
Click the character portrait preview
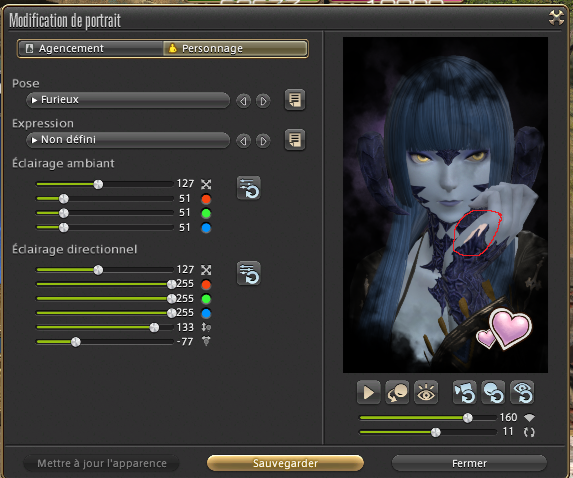(445, 205)
